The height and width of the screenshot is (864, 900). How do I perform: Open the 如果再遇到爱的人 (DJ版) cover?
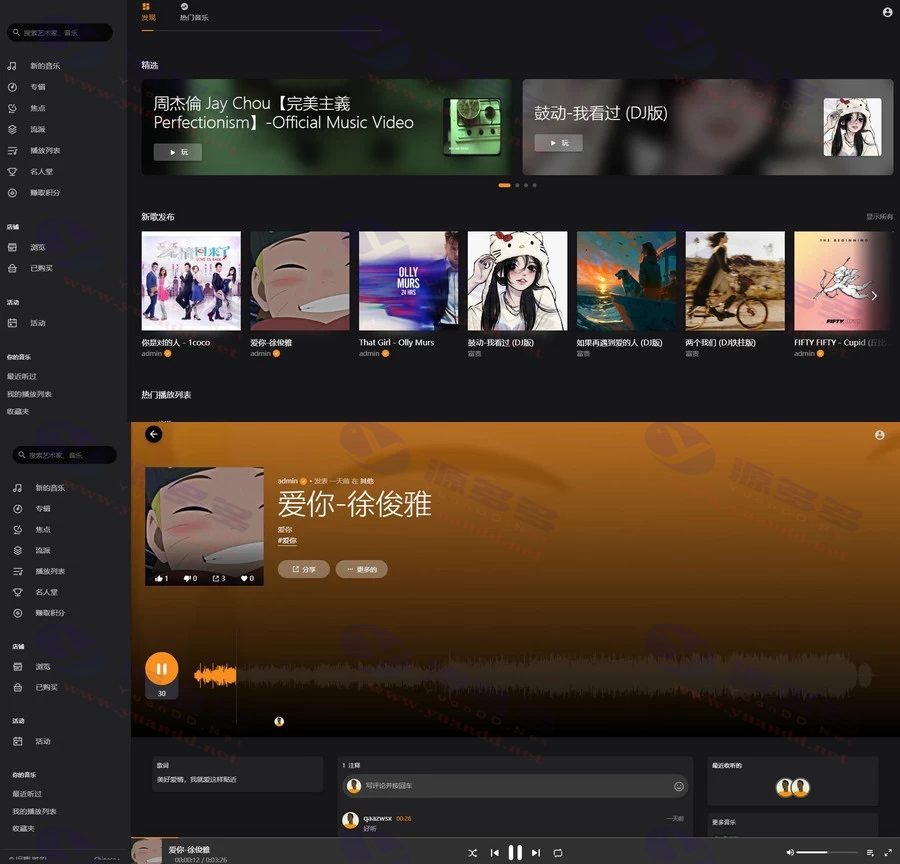point(626,281)
